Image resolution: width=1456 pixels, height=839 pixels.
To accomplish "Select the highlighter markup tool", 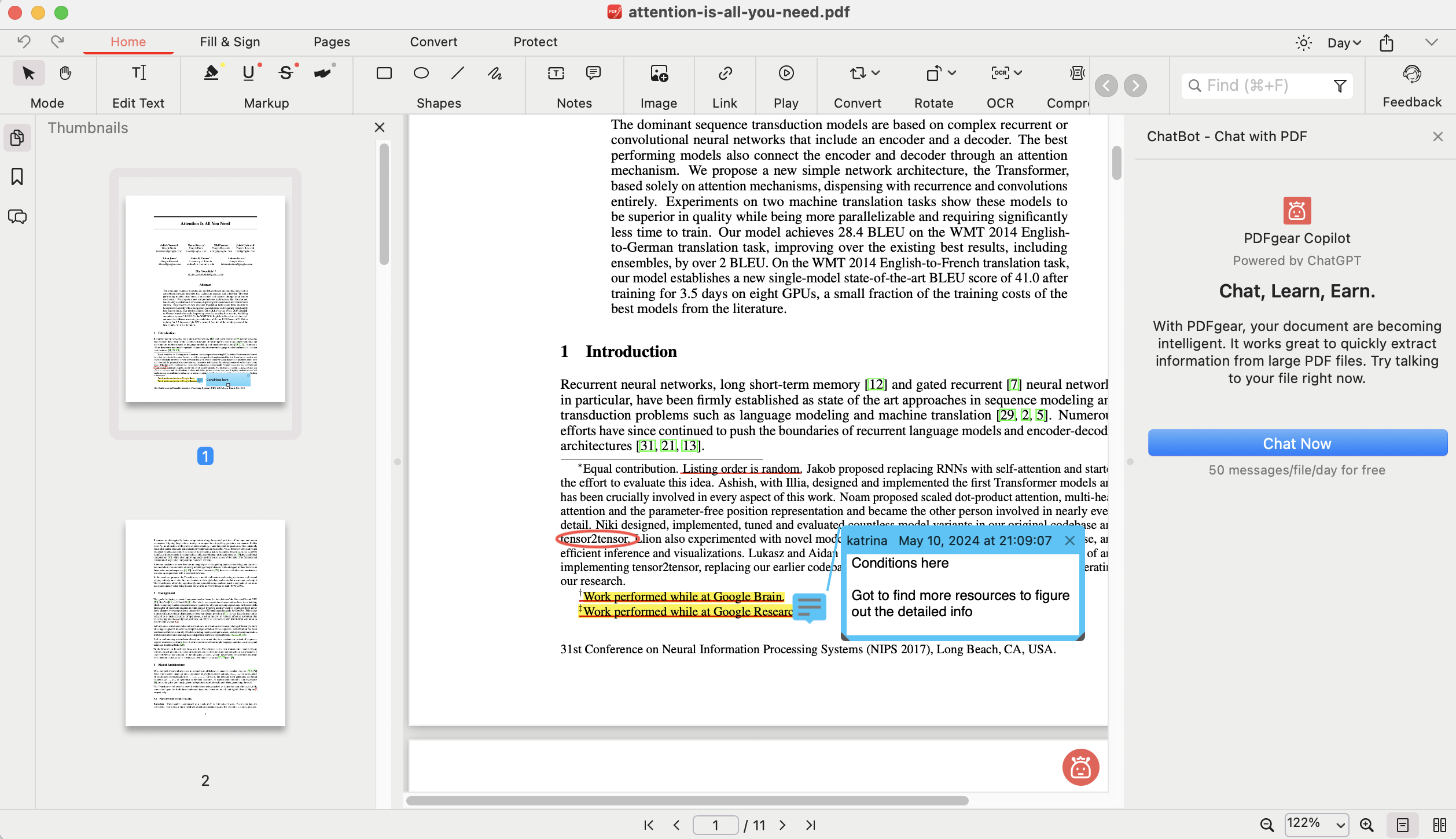I will tap(211, 73).
